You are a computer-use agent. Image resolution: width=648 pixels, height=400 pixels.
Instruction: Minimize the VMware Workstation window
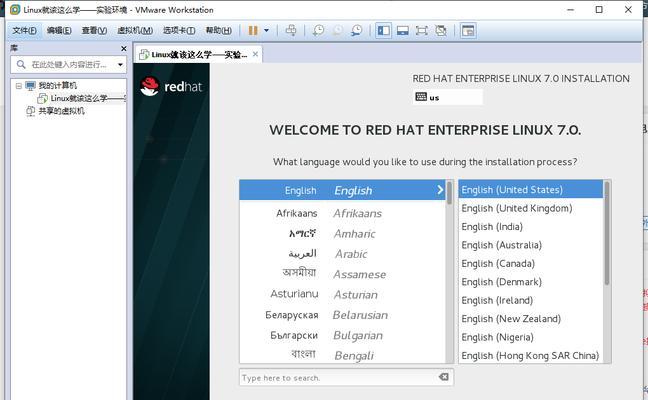pyautogui.click(x=571, y=10)
